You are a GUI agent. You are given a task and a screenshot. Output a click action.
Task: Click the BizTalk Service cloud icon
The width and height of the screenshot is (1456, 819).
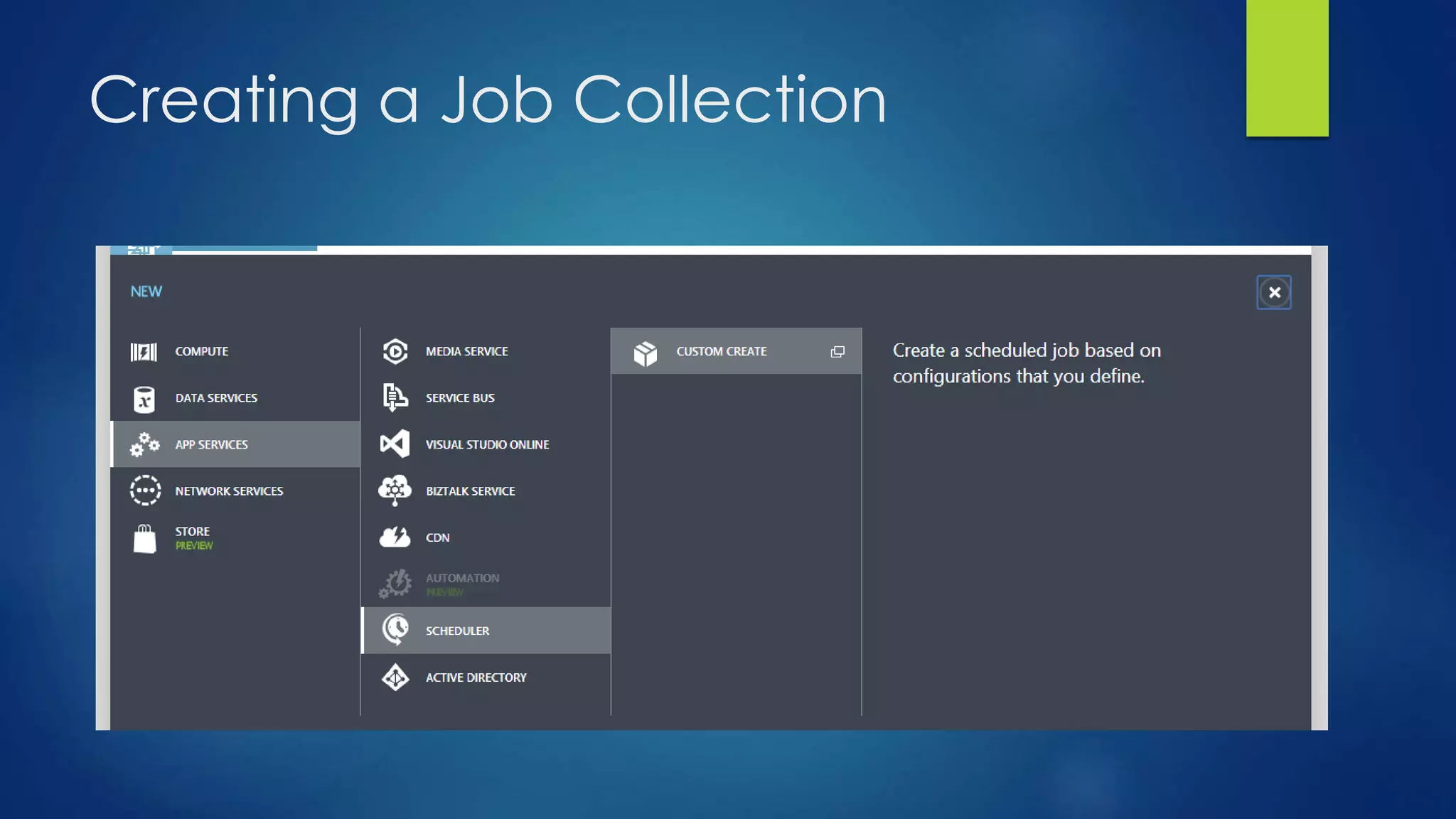[x=395, y=491]
